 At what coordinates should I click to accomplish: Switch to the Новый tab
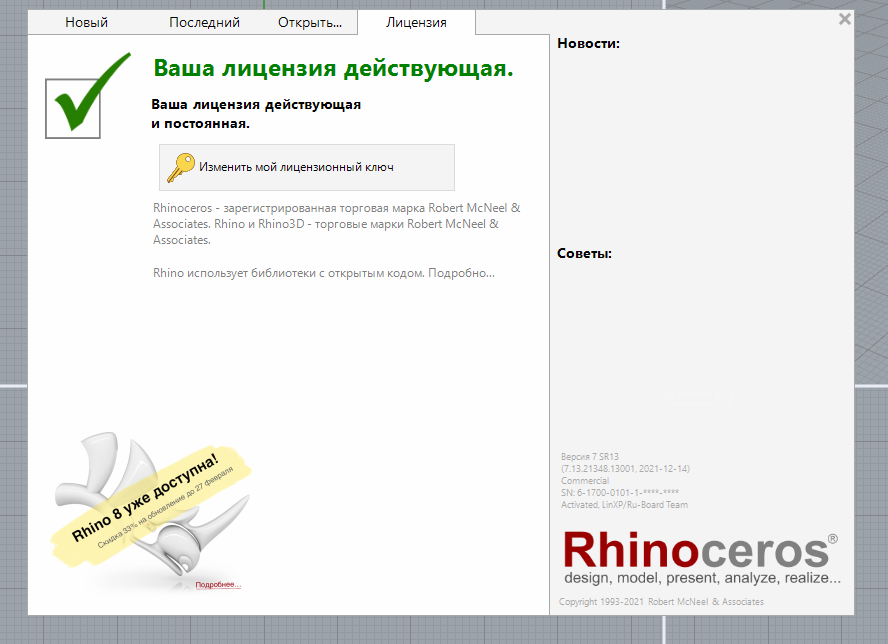86,22
